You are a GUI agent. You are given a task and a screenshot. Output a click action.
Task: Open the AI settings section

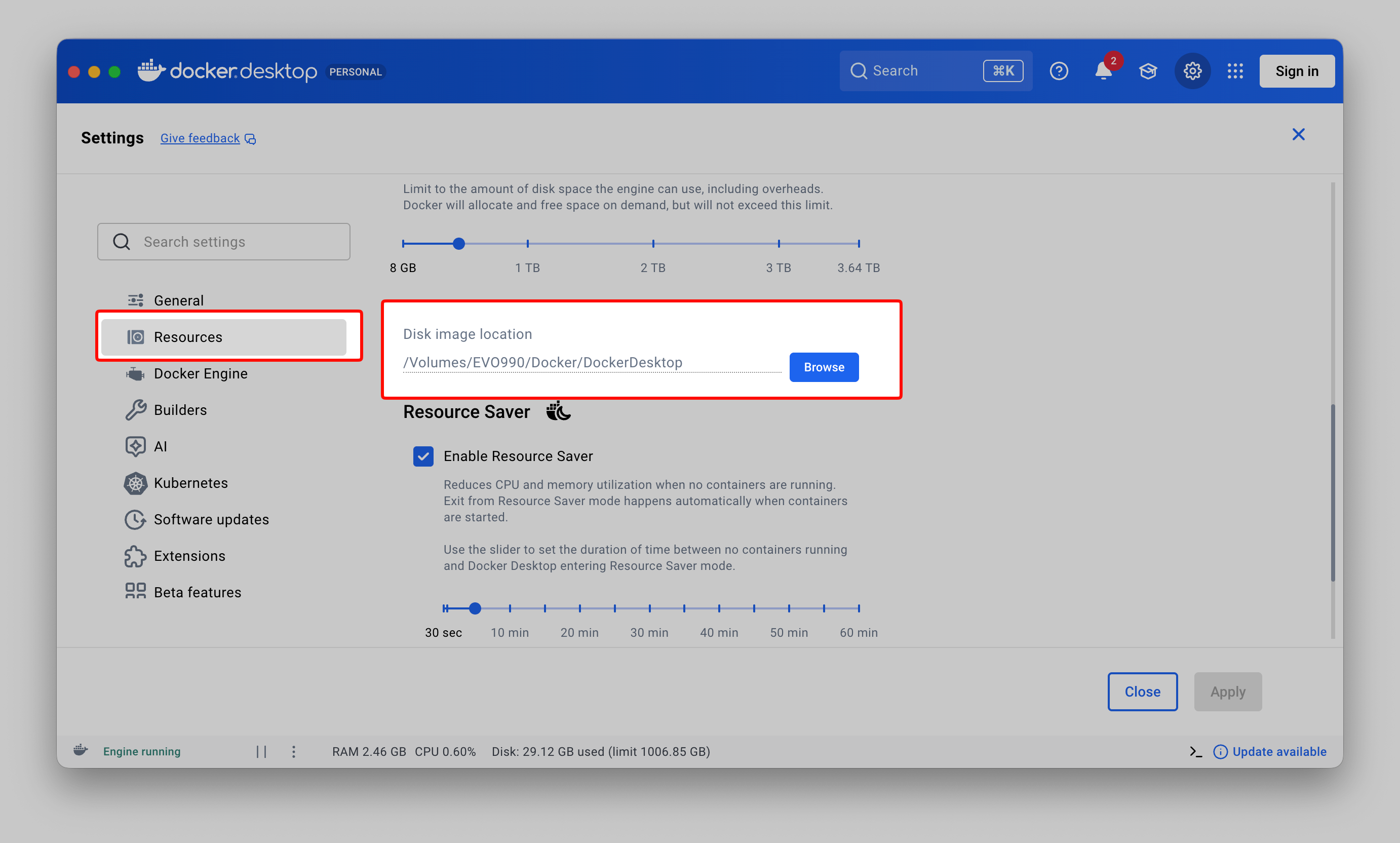pyautogui.click(x=224, y=446)
